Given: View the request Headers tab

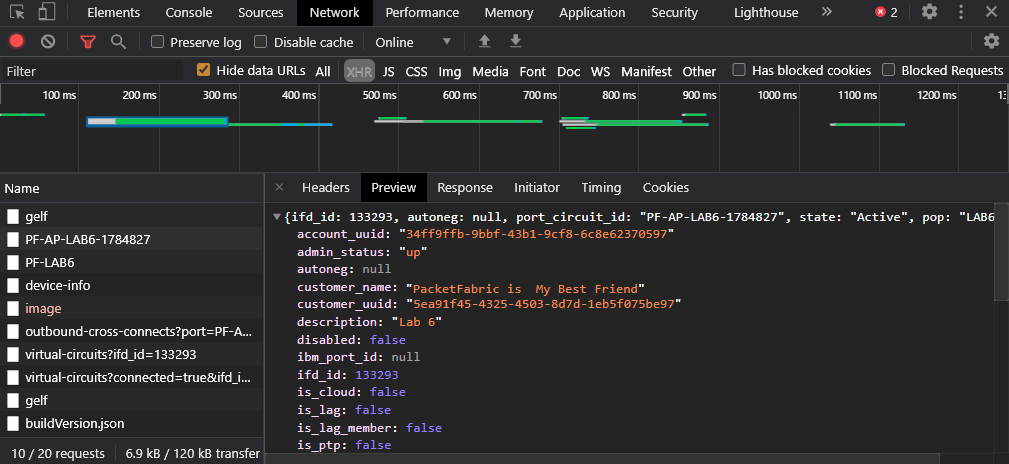Looking at the screenshot, I should pyautogui.click(x=326, y=187).
